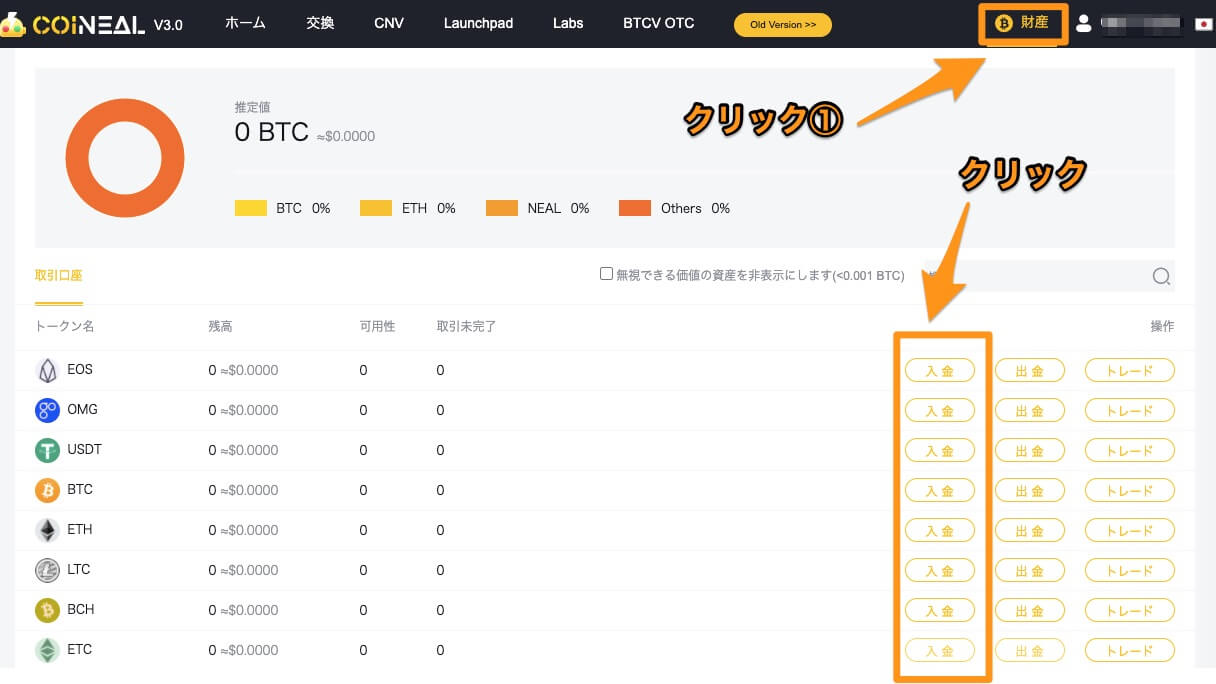This screenshot has width=1216, height=684.
Task: Switch to Old Version
Action: [783, 24]
